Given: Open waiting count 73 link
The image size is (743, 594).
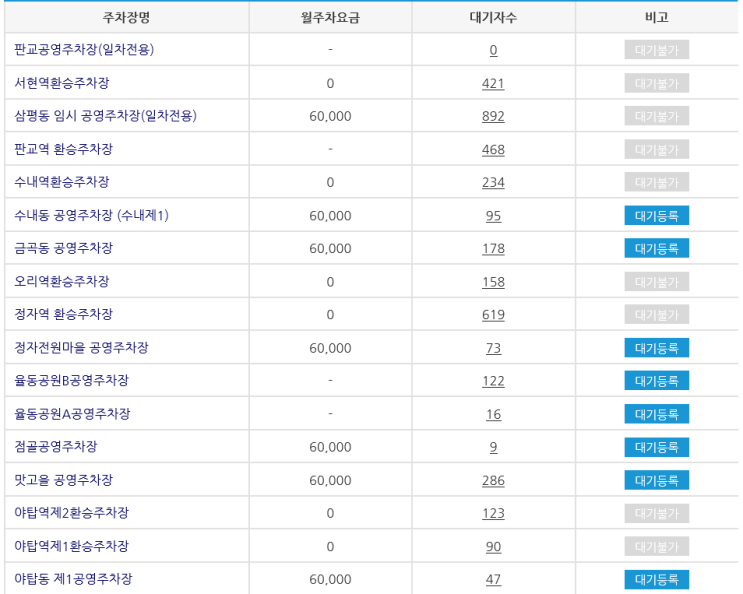Looking at the screenshot, I should [493, 348].
